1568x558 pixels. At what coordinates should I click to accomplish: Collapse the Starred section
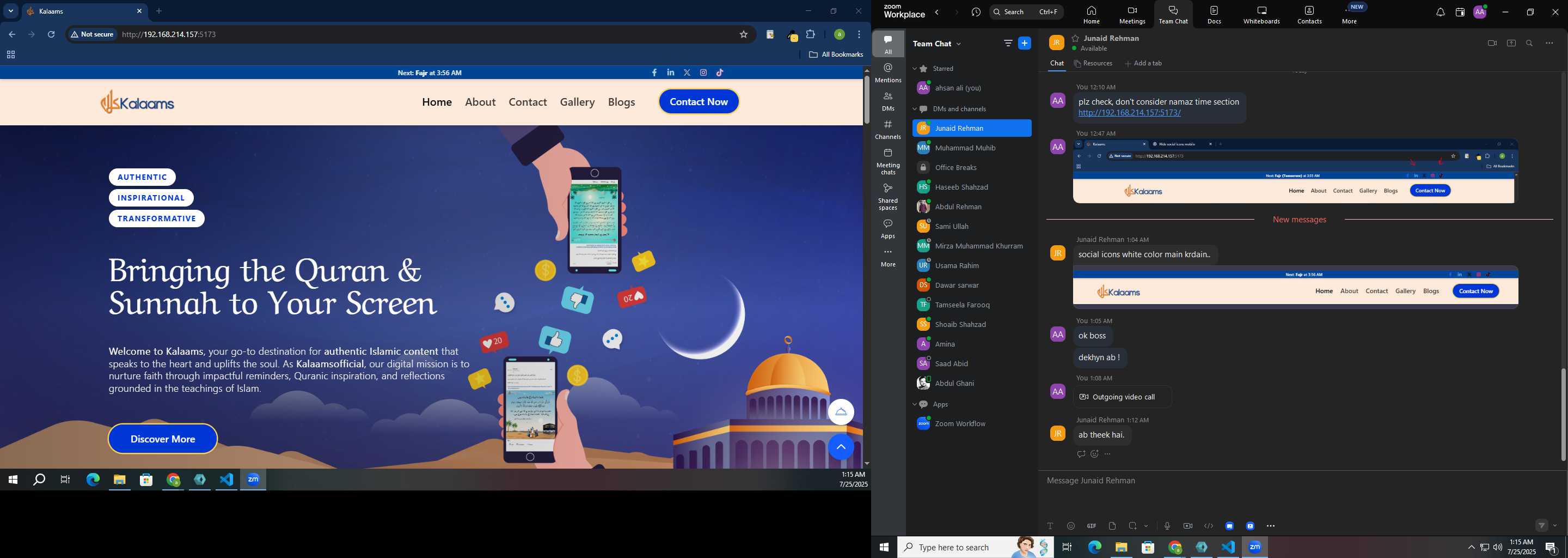(915, 69)
